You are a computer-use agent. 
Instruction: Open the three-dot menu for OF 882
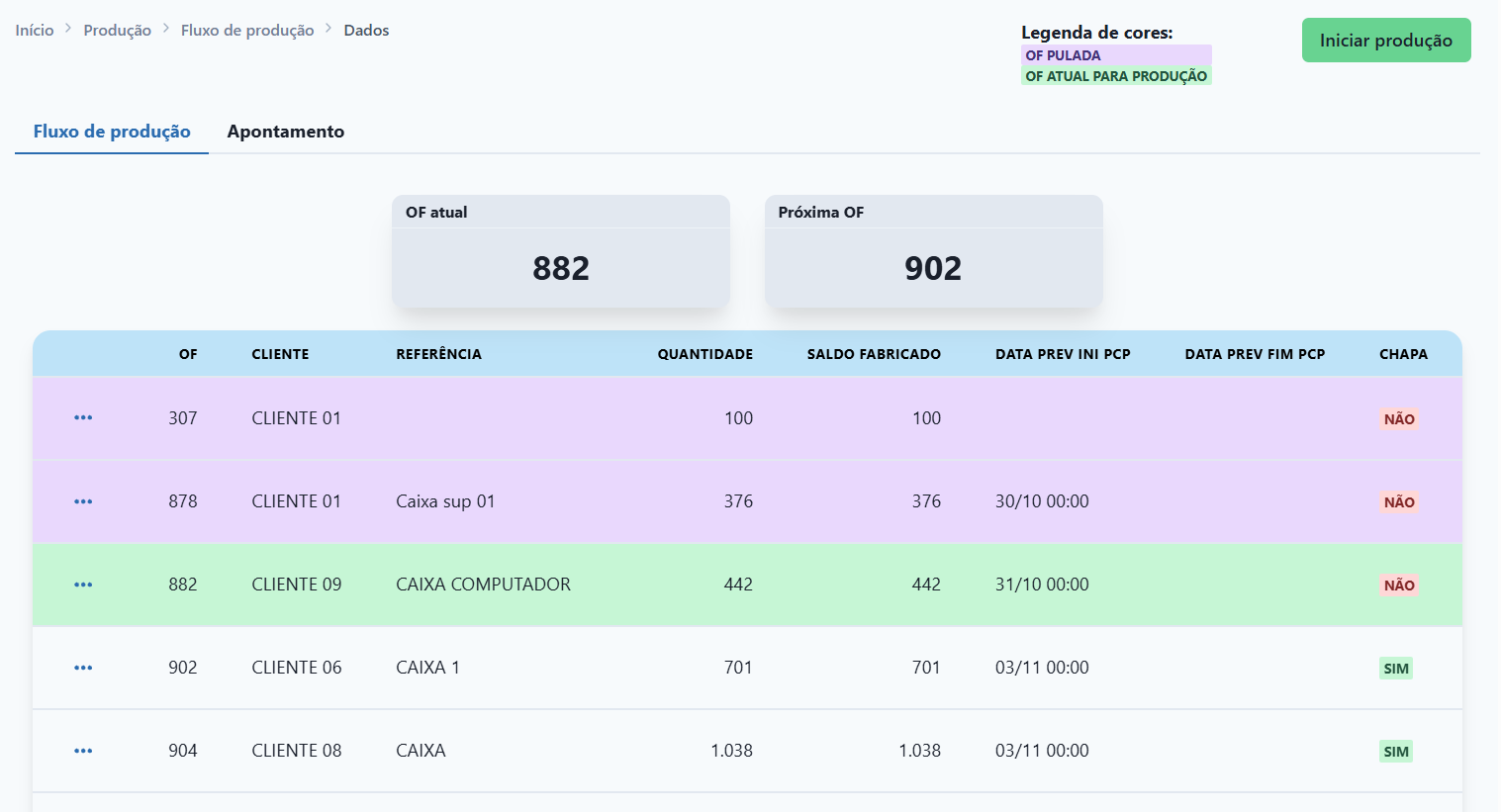coord(83,585)
